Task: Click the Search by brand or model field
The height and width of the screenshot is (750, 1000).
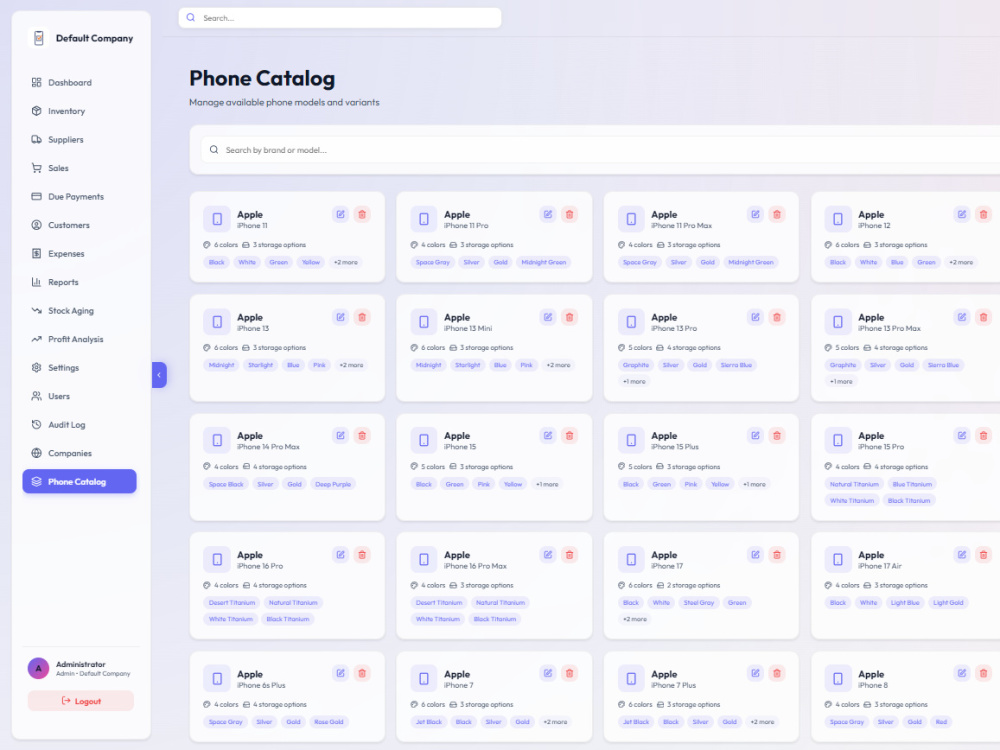Action: click(599, 150)
